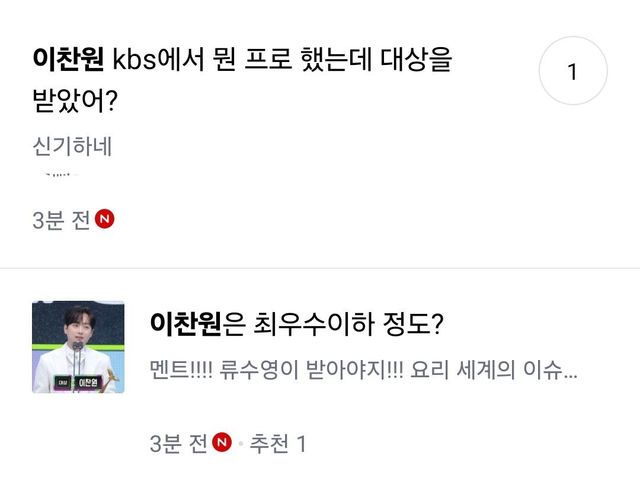Open comments via the circled 1 counter
Screen dimensions: 640x489
point(572,72)
